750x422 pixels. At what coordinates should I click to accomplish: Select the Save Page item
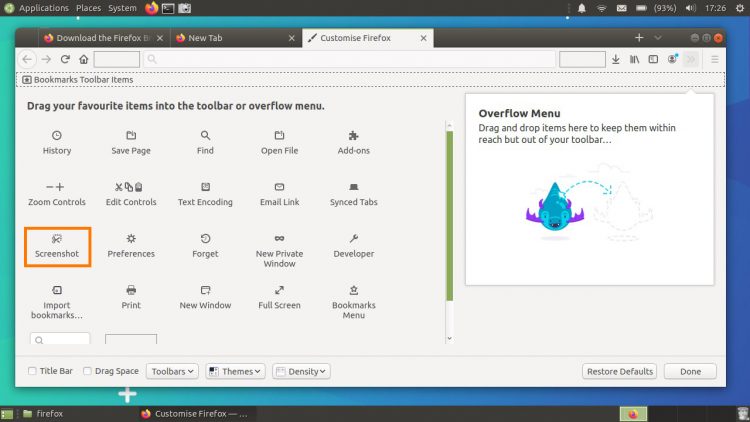[x=131, y=143]
